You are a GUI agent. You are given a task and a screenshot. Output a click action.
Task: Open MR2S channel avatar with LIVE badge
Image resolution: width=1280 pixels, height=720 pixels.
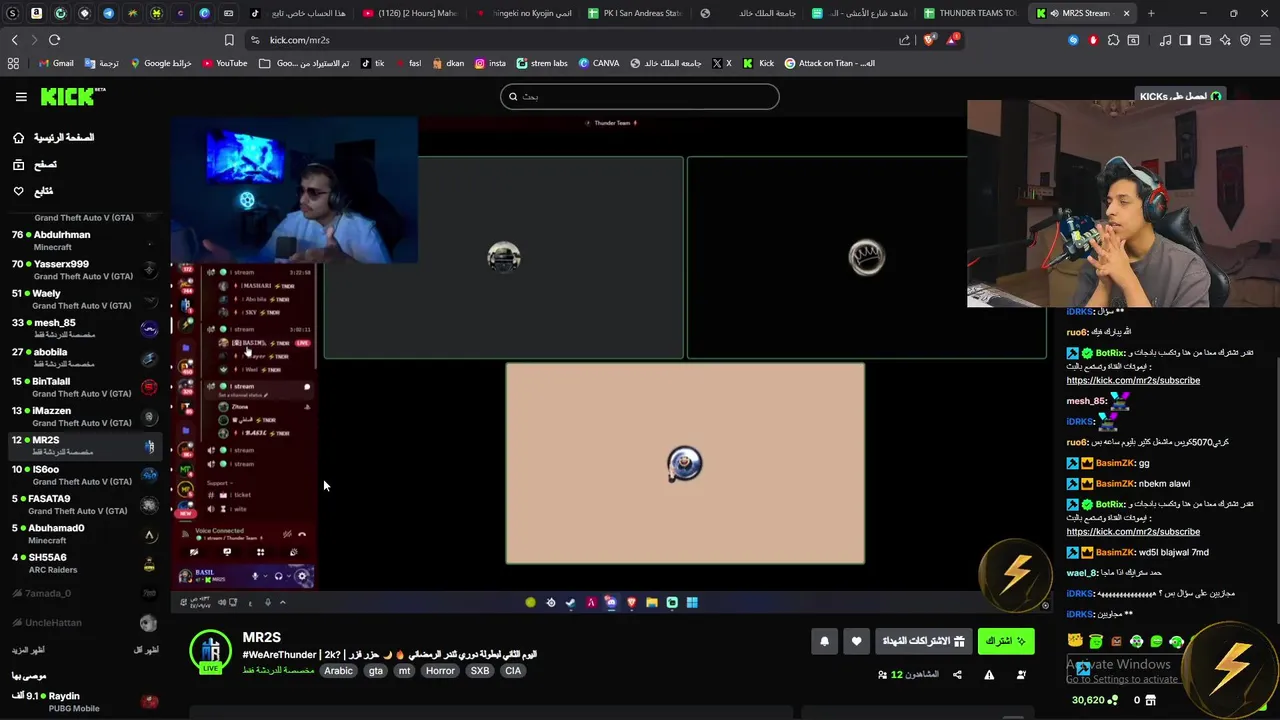(x=211, y=652)
